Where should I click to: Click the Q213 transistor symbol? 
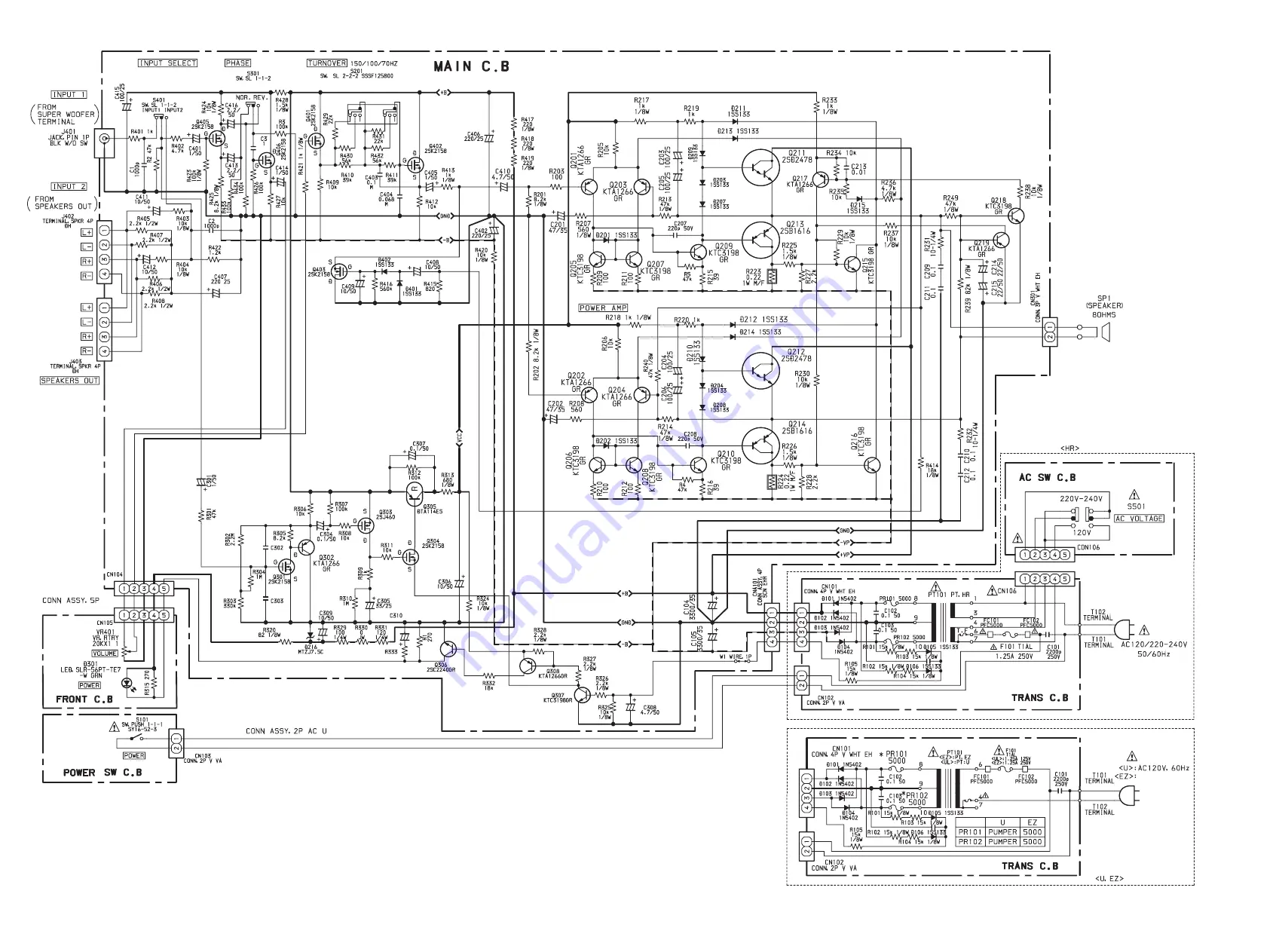pyautogui.click(x=760, y=240)
